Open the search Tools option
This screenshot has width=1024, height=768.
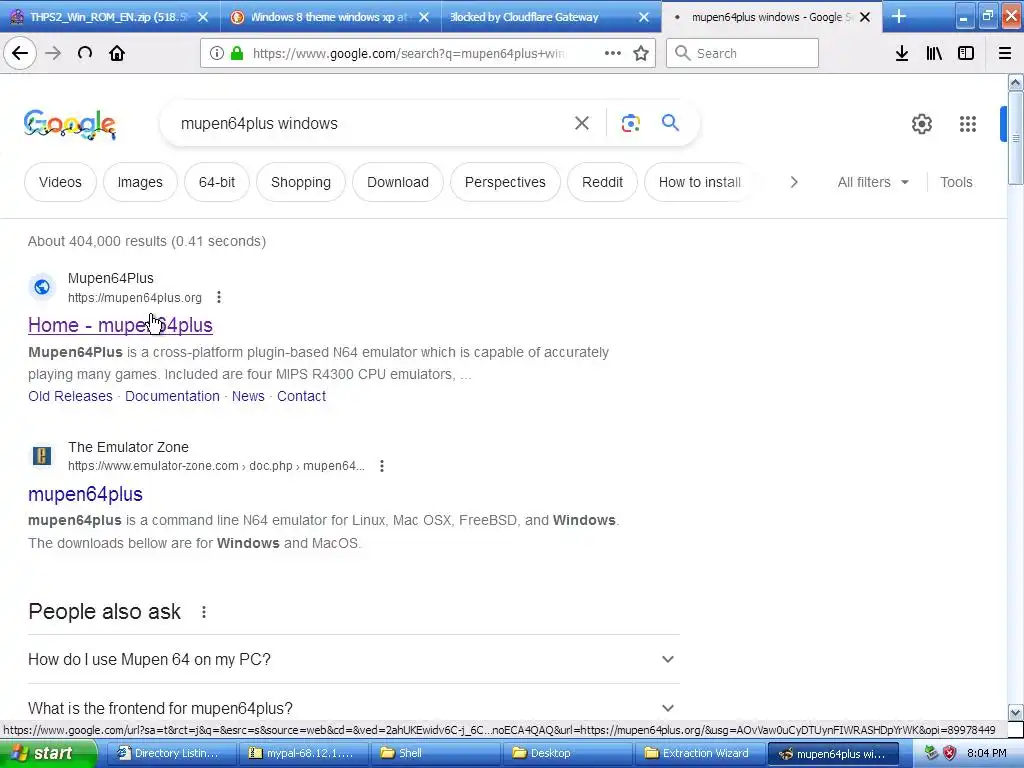956,182
